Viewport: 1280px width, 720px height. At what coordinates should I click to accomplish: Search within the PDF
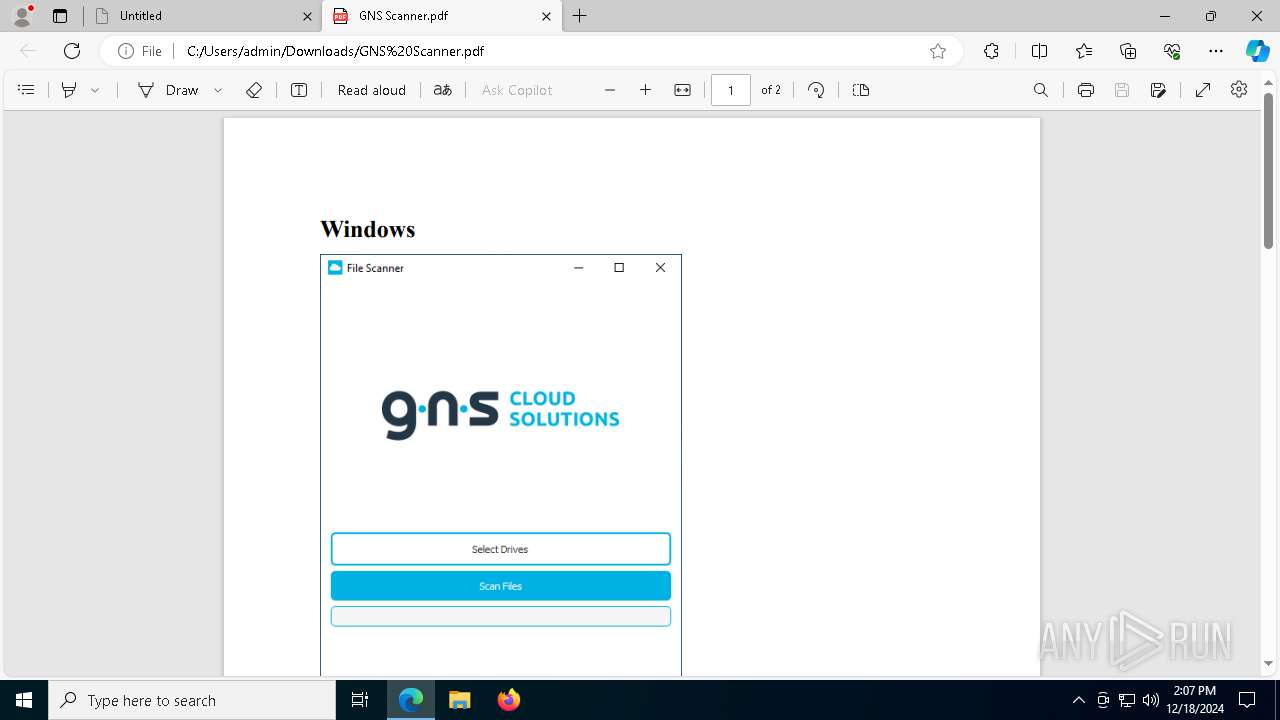coord(1041,90)
